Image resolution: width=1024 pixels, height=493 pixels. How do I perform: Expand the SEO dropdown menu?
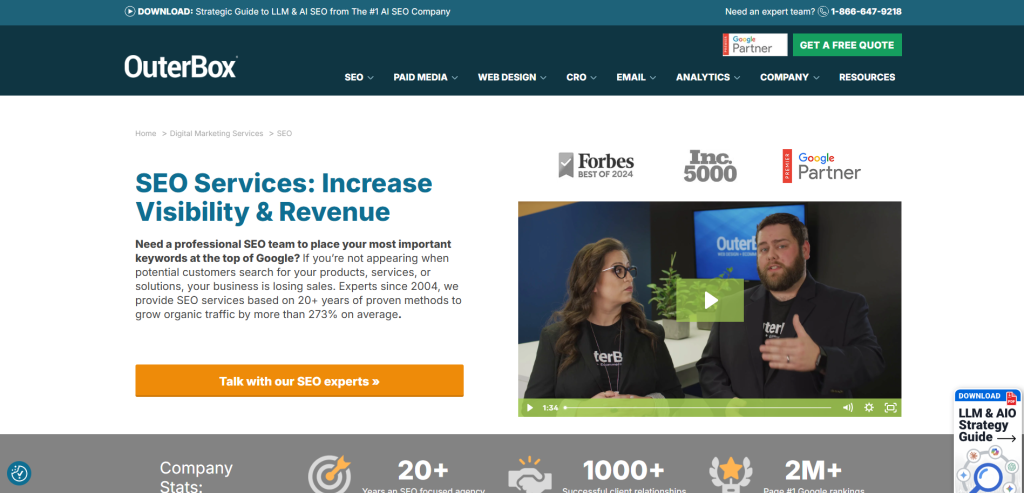358,77
